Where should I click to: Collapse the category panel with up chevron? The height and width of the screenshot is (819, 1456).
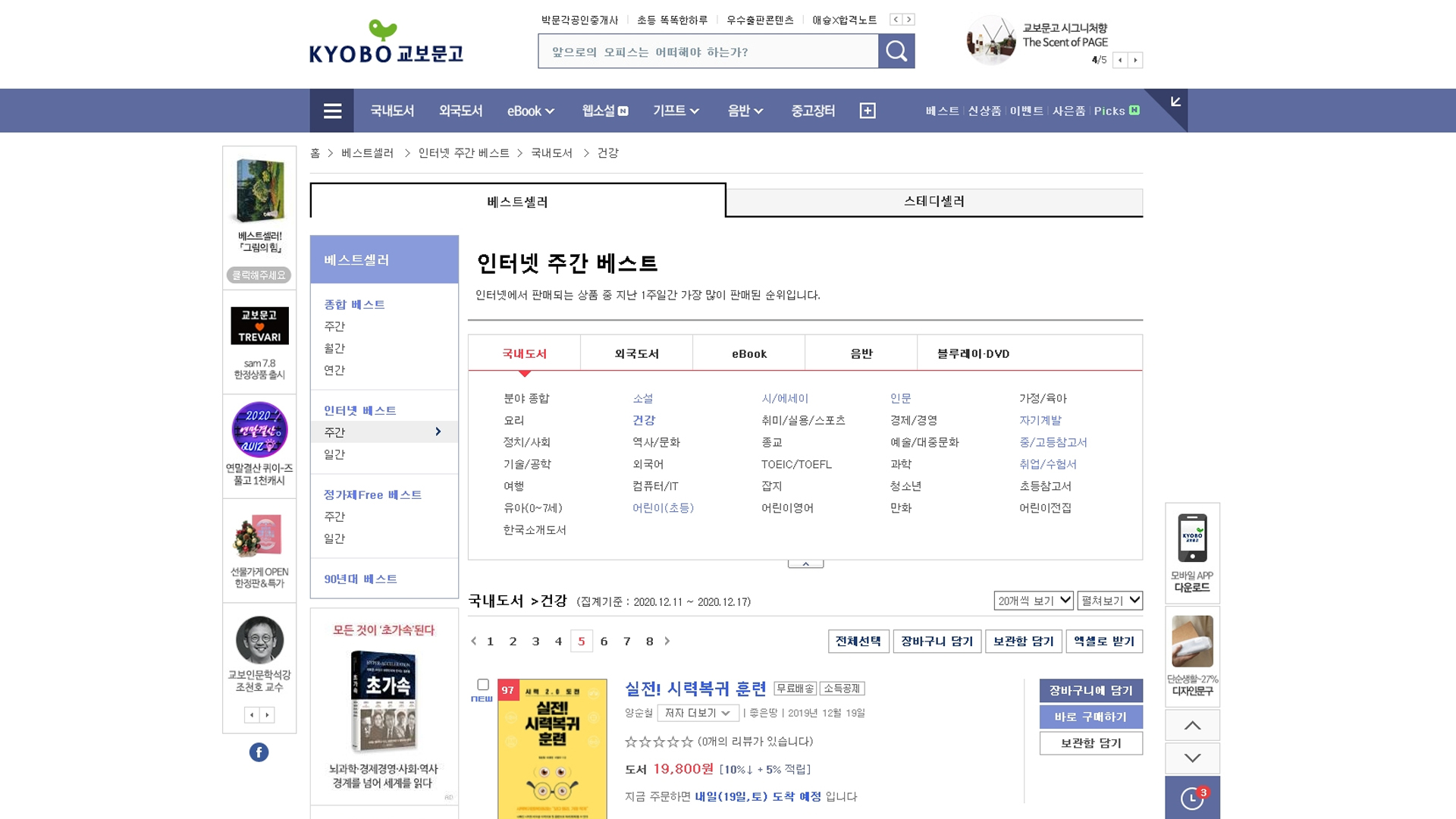coord(805,564)
